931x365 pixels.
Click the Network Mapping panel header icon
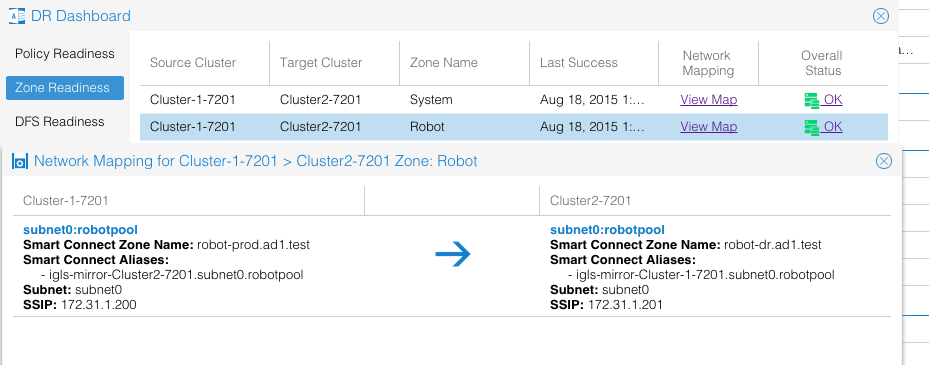point(20,161)
